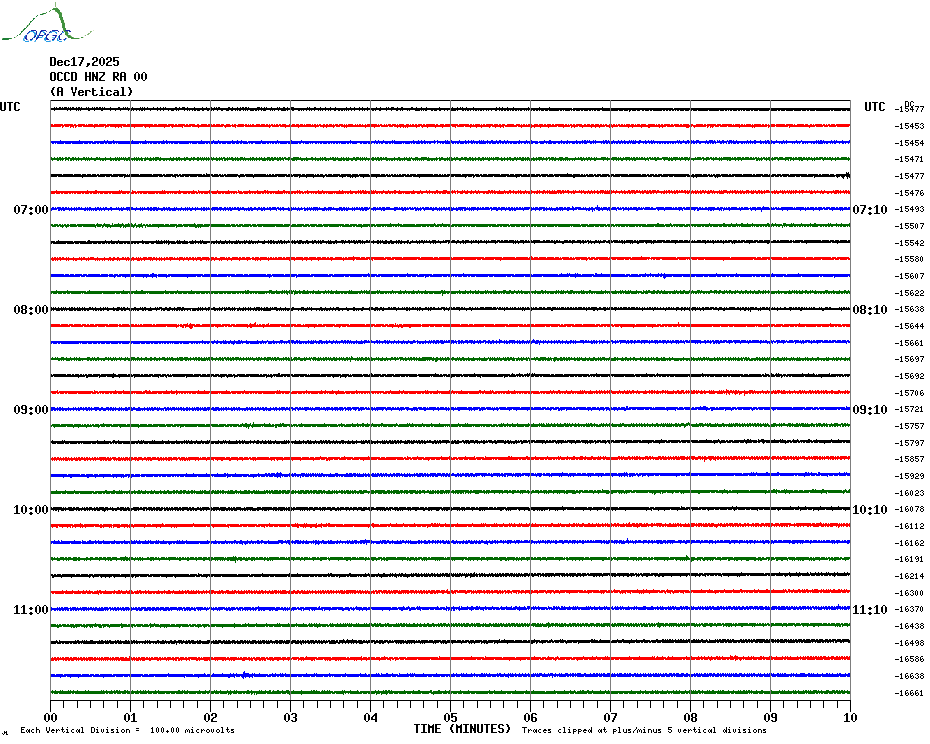
Task: Select the OCCD HNZ RA 00 station label
Action: (x=98, y=77)
